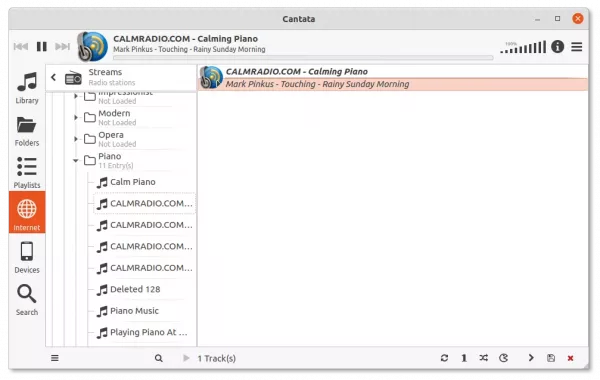The image size is (600, 380).
Task: Toggle repeat mode
Action: (444, 358)
